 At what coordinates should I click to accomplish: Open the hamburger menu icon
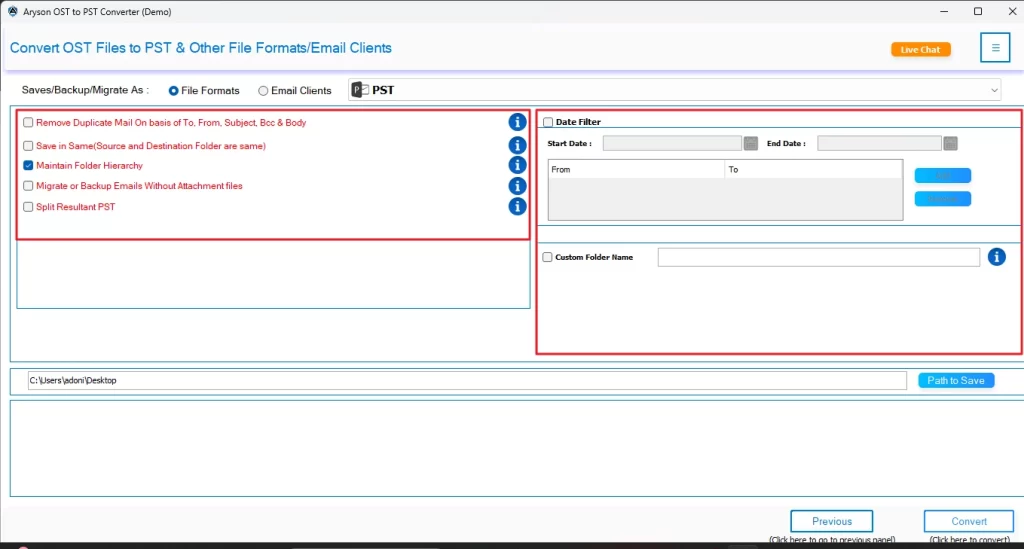(995, 48)
